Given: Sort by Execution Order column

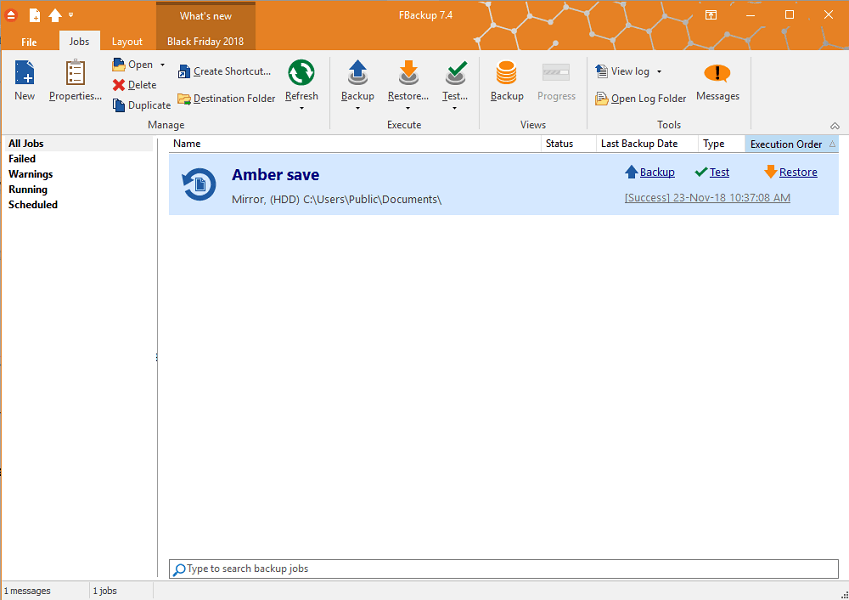Looking at the screenshot, I should 792,144.
